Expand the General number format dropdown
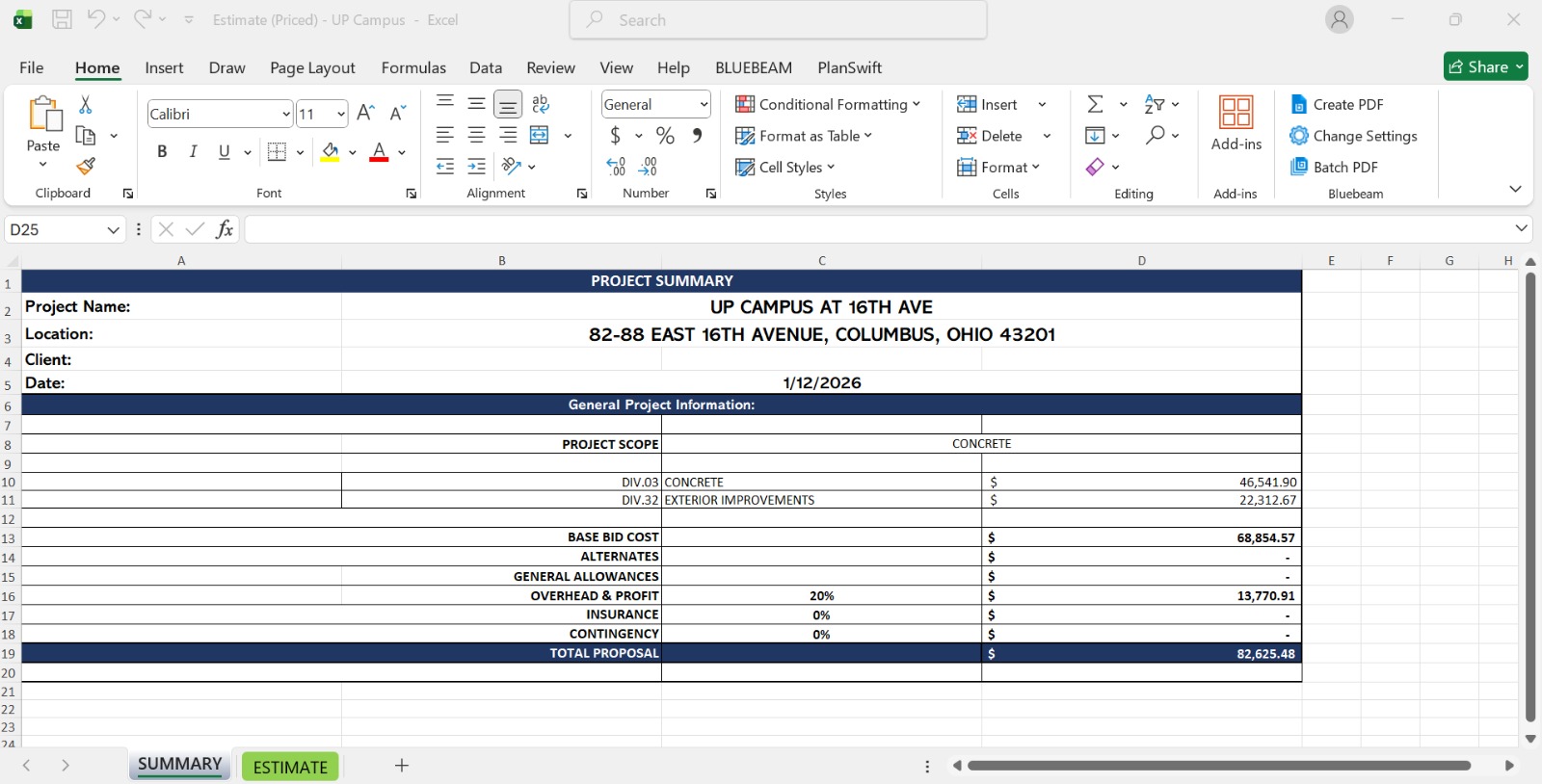 [704, 104]
